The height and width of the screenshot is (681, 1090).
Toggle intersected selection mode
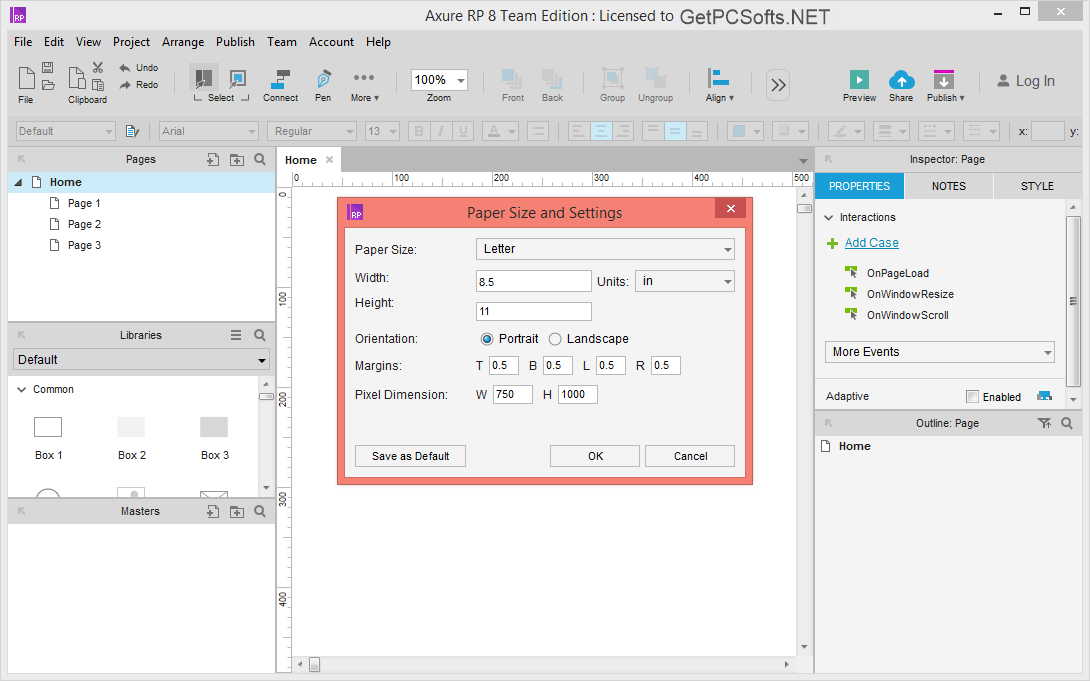(204, 78)
